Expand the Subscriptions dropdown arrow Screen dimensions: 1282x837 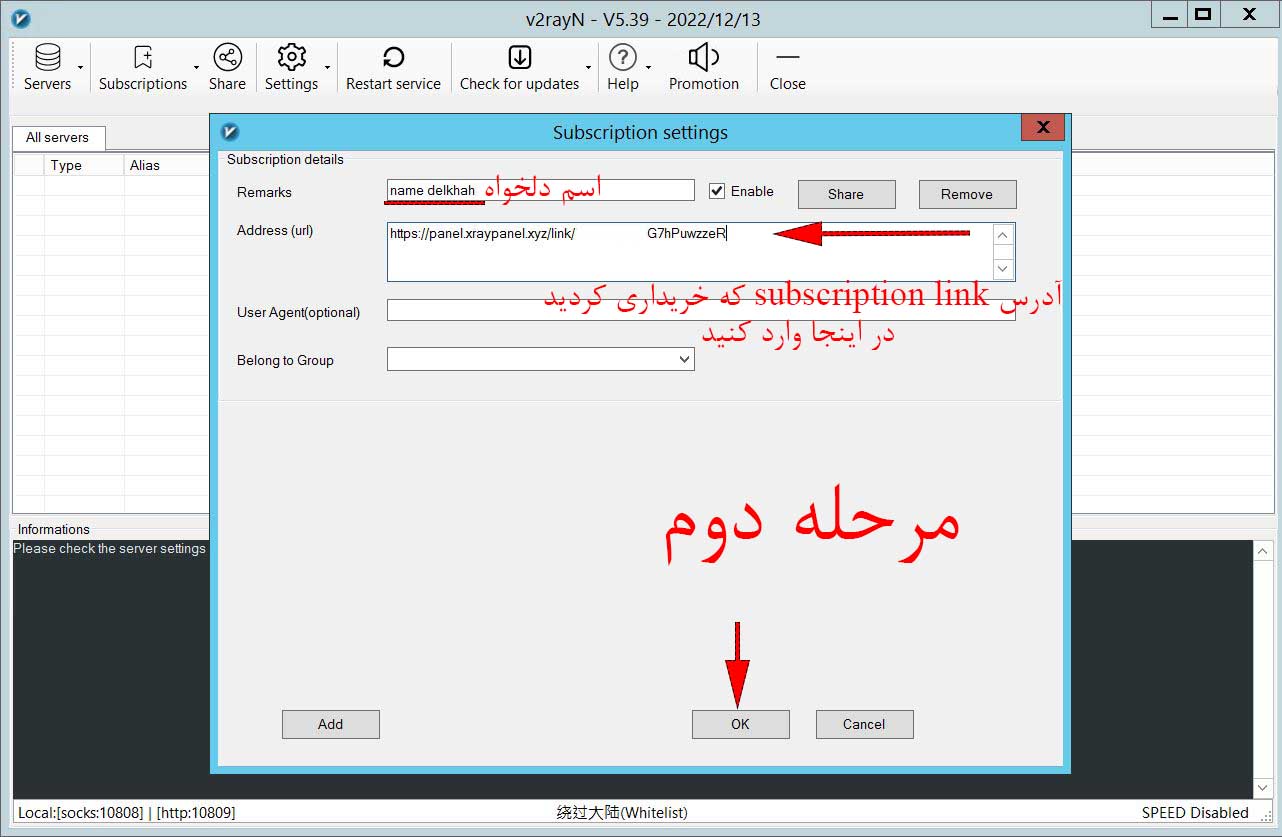pyautogui.click(x=196, y=68)
